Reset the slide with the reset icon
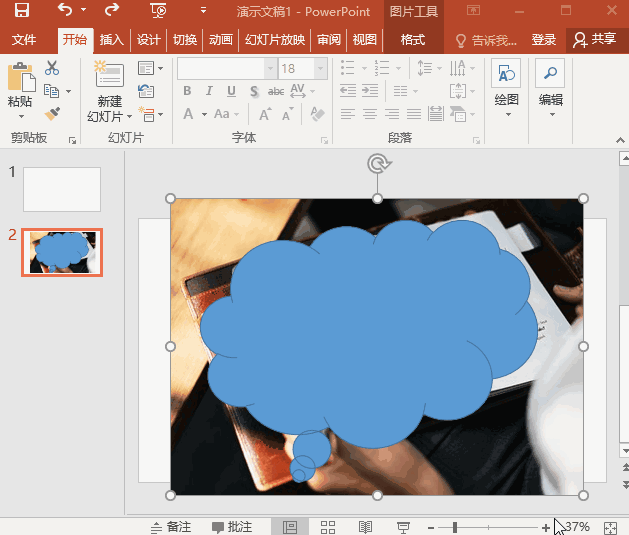 pos(146,91)
